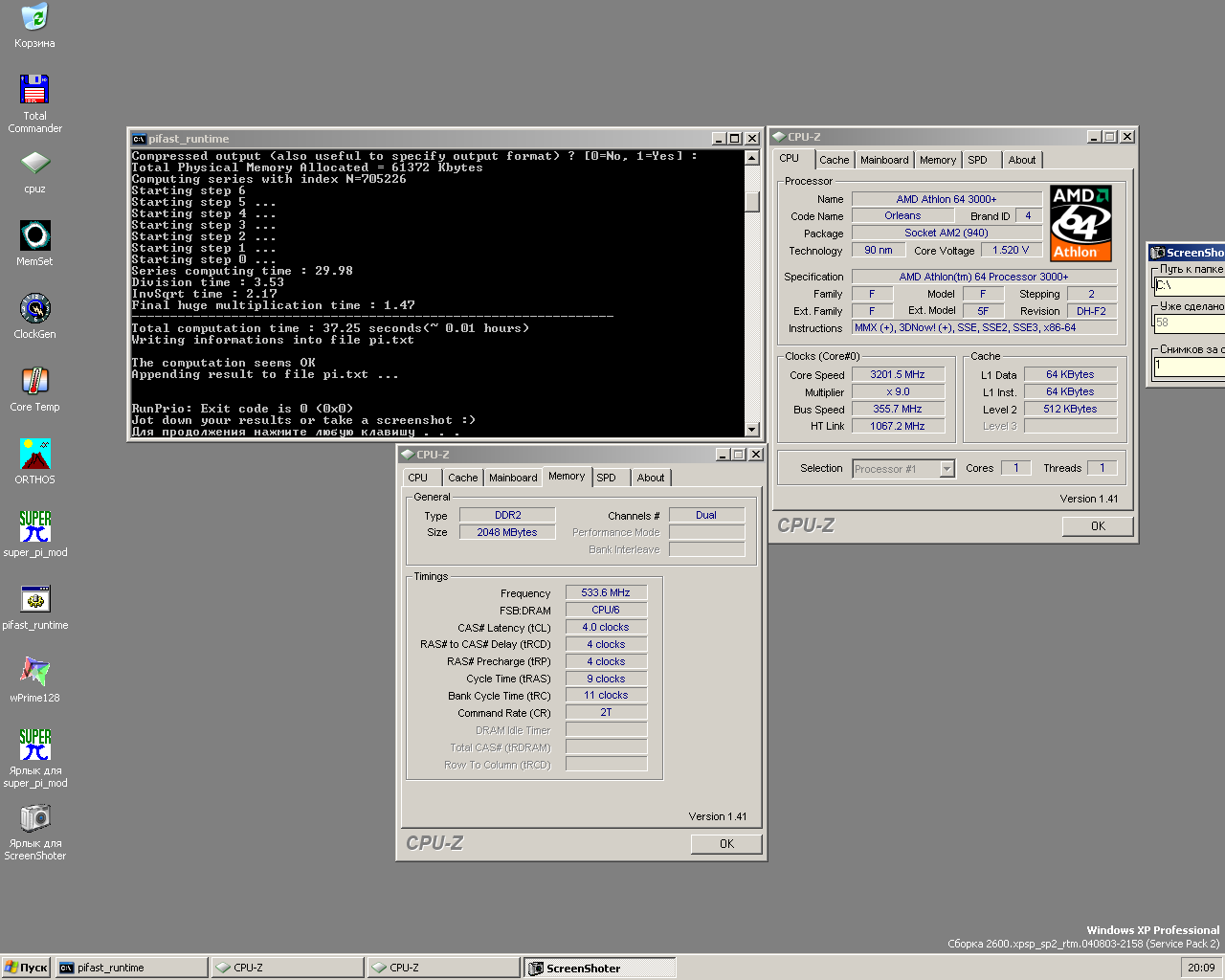1225x980 pixels.
Task: Open the Core Temp desktop icon
Action: (34, 389)
